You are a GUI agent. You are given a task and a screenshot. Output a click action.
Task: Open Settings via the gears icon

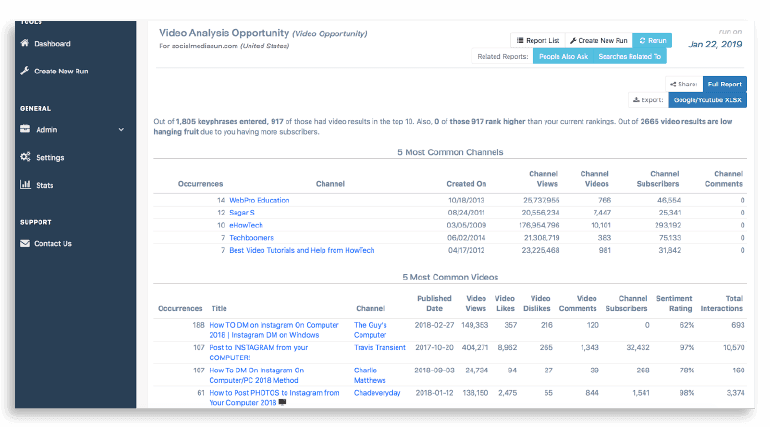(x=24, y=157)
